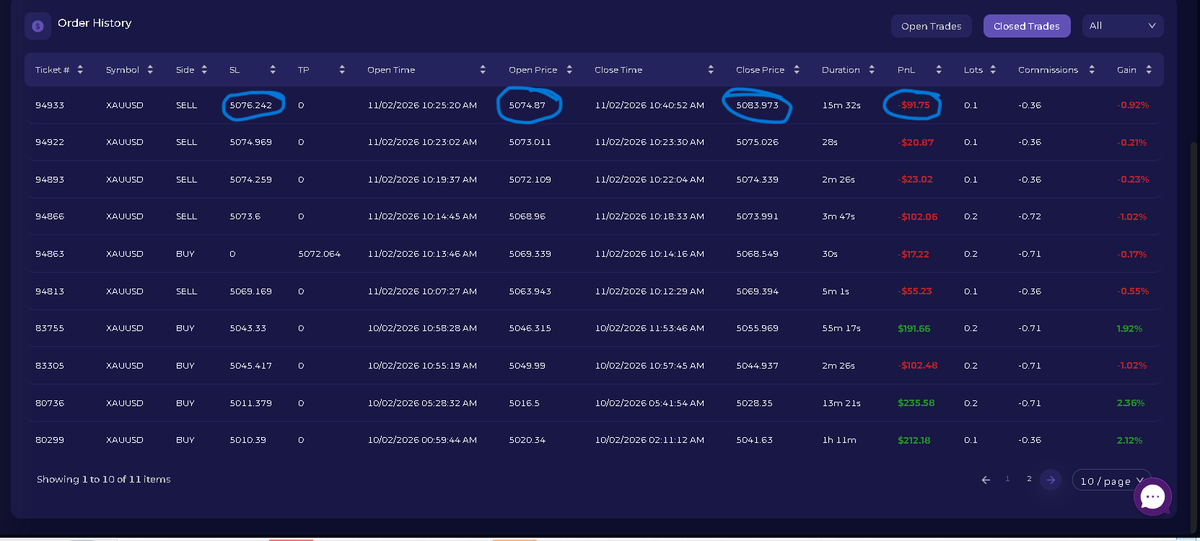Open the All filter dropdown
This screenshot has width=1200, height=541.
pos(1122,26)
